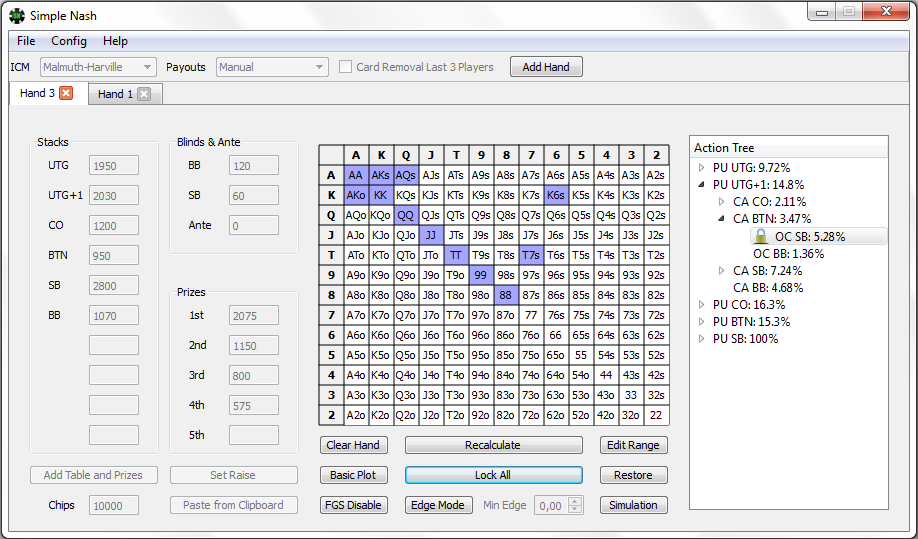Select the 72o cell in the range grid
The height and width of the screenshot is (539, 918).
click(530, 415)
